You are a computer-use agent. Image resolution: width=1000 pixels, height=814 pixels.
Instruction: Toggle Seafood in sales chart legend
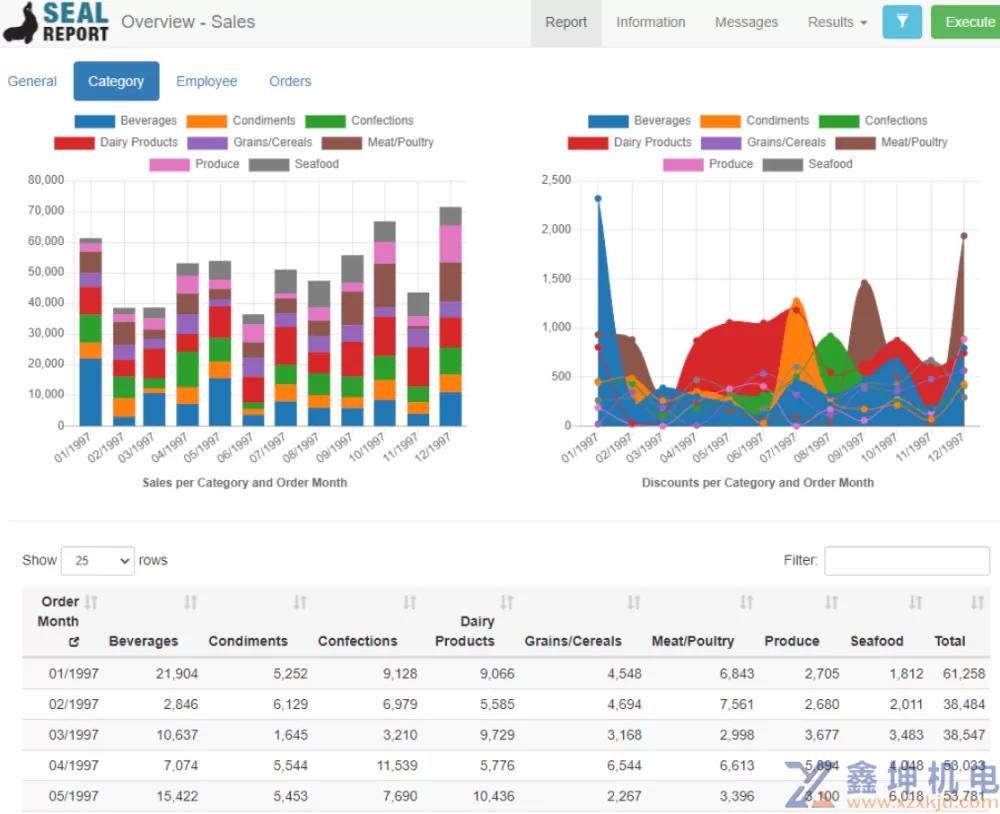click(x=294, y=164)
